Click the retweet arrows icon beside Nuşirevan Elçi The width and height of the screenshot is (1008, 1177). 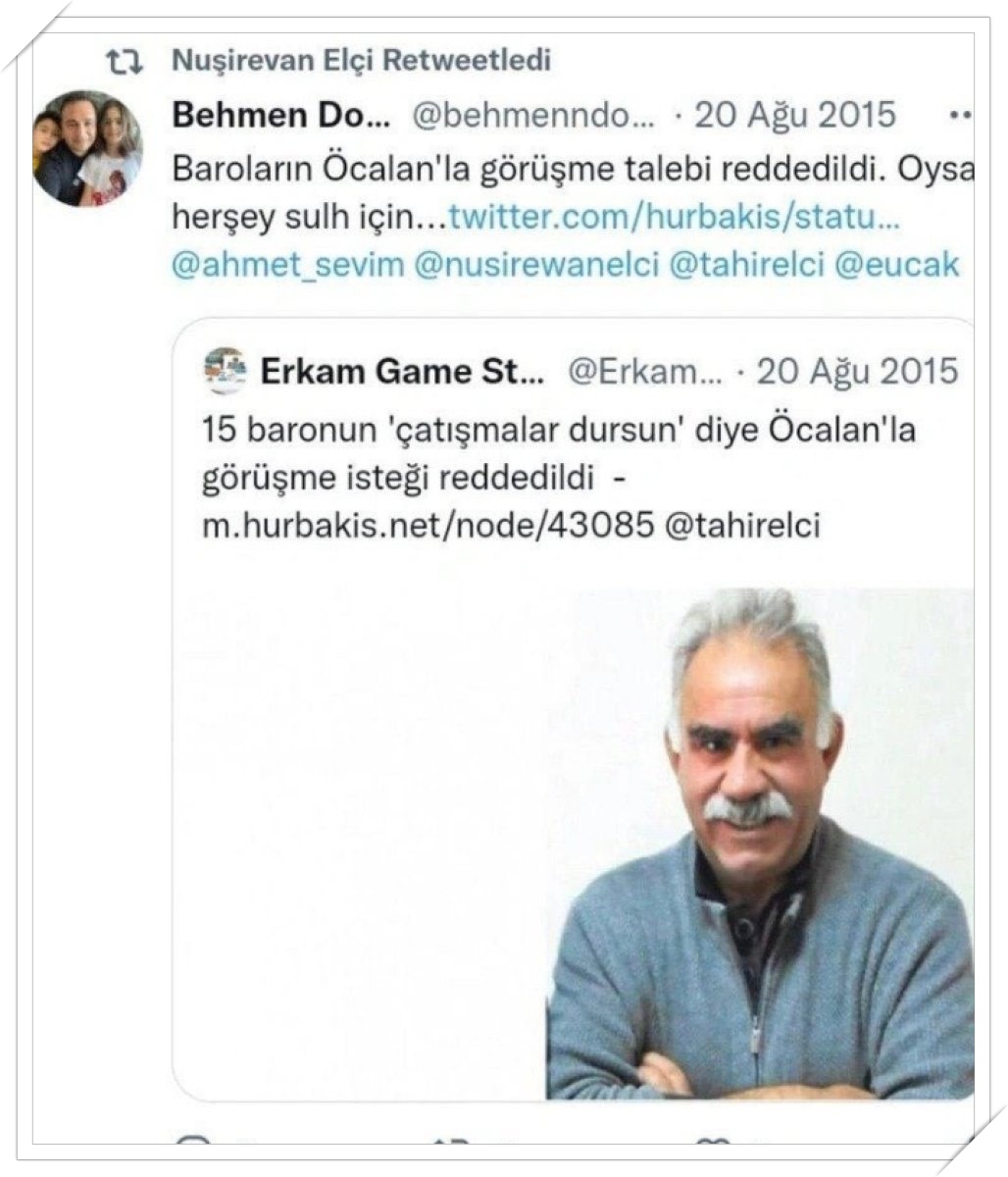tap(124, 63)
